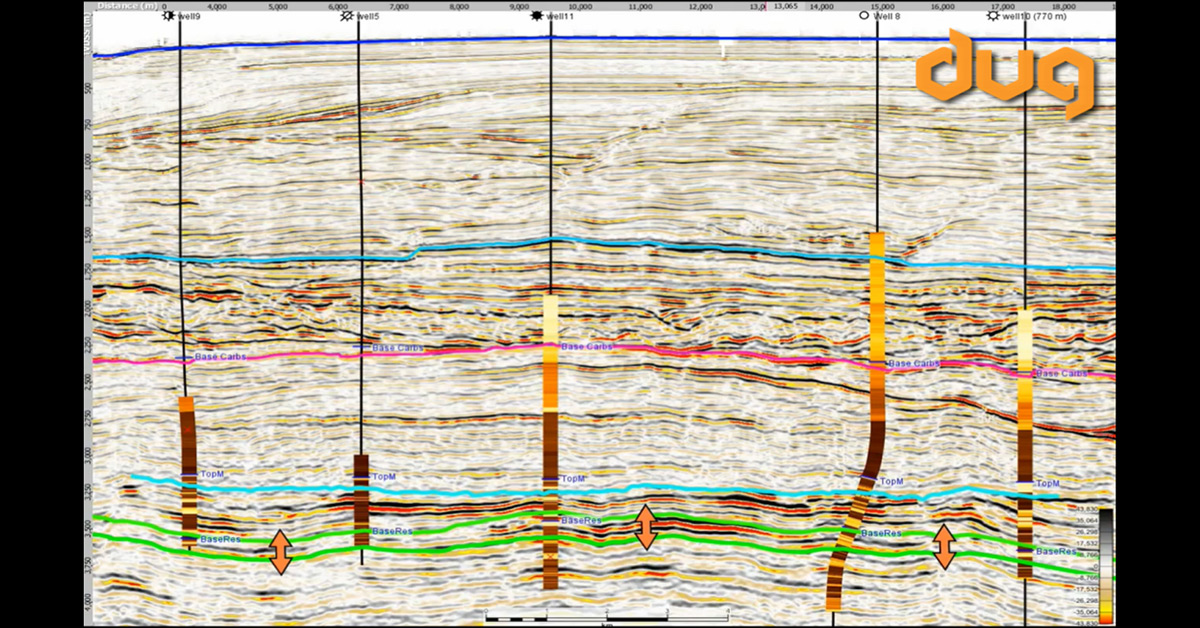The width and height of the screenshot is (1200, 628).
Task: Click the orange double arrow between well9 and well5
Action: (x=280, y=551)
